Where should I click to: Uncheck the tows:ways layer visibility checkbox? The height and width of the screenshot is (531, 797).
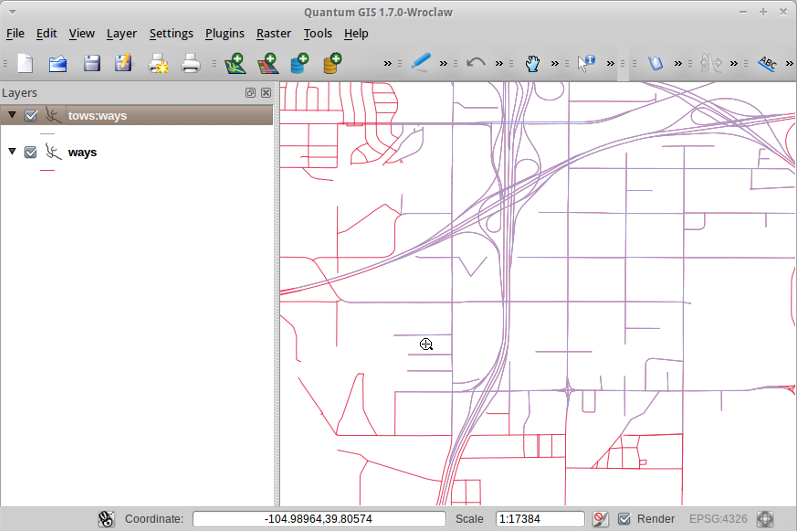click(31, 116)
